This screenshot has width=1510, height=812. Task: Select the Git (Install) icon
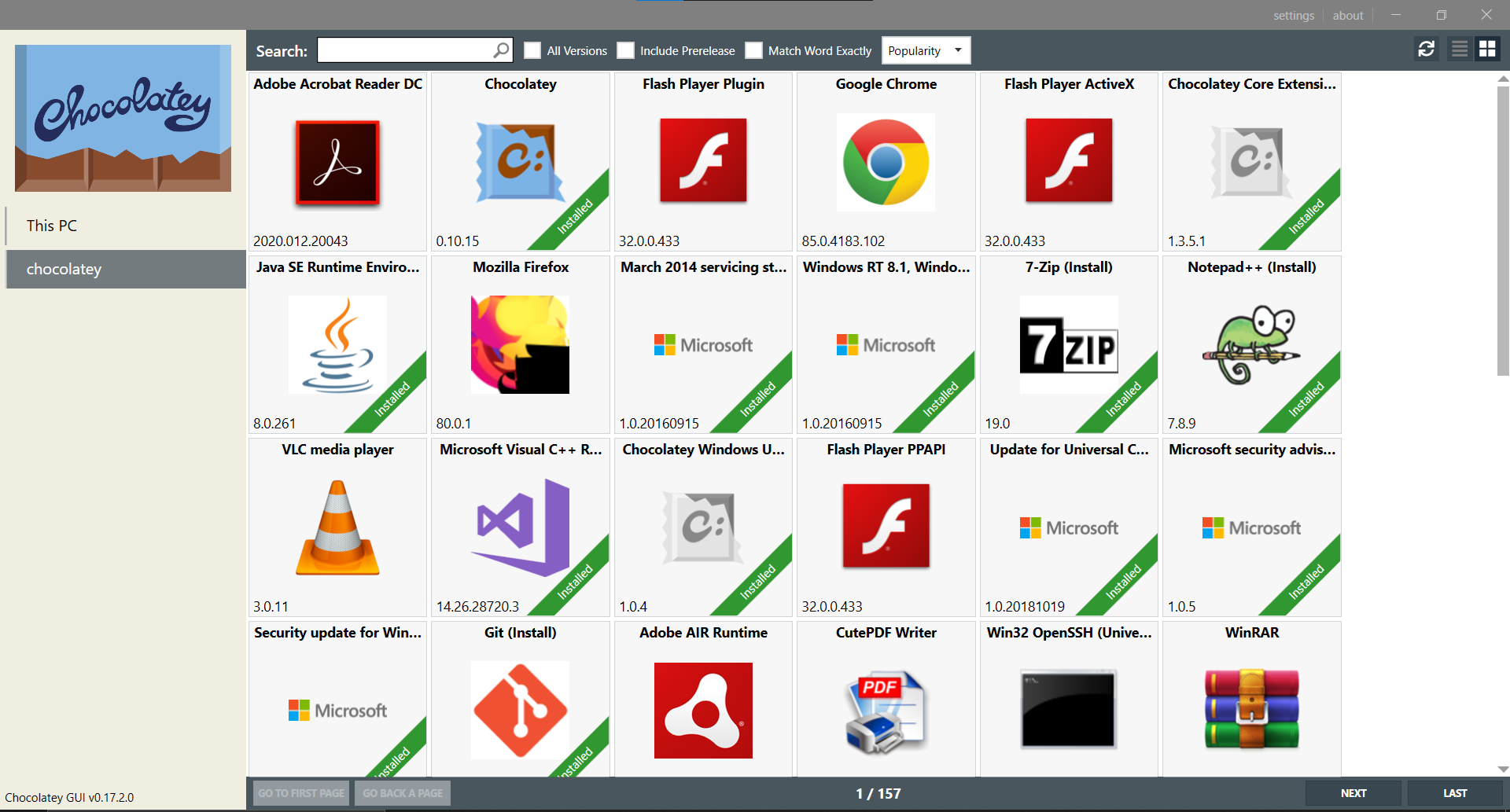point(520,710)
